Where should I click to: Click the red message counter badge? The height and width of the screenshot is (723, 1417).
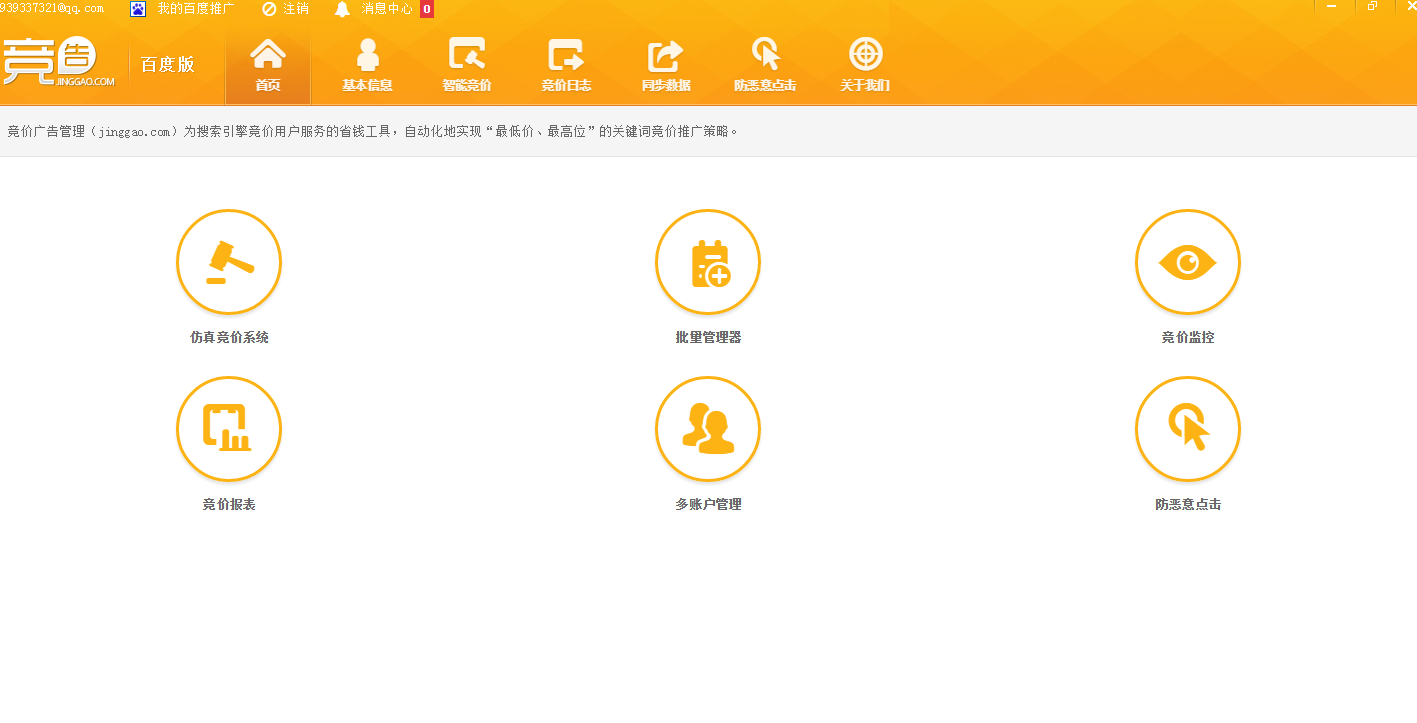425,9
